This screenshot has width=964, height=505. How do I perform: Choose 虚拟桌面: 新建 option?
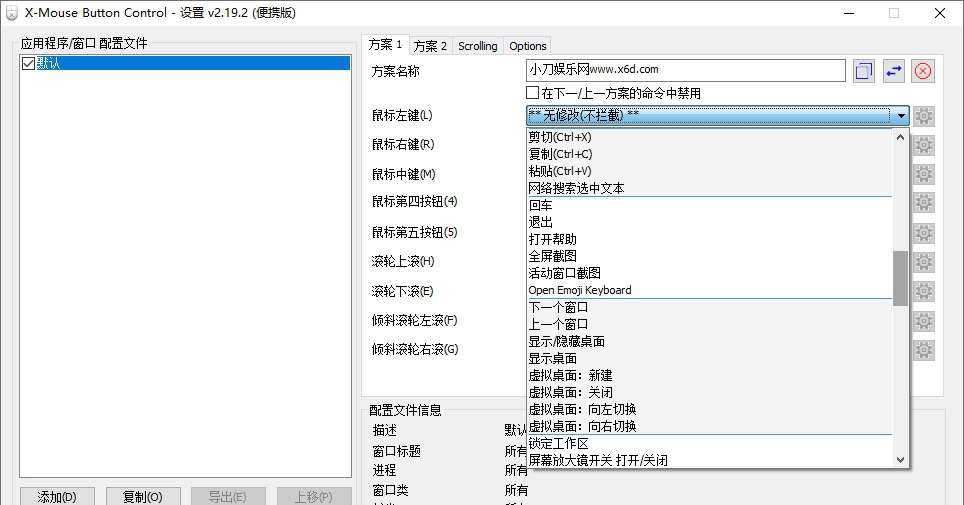[x=709, y=375]
